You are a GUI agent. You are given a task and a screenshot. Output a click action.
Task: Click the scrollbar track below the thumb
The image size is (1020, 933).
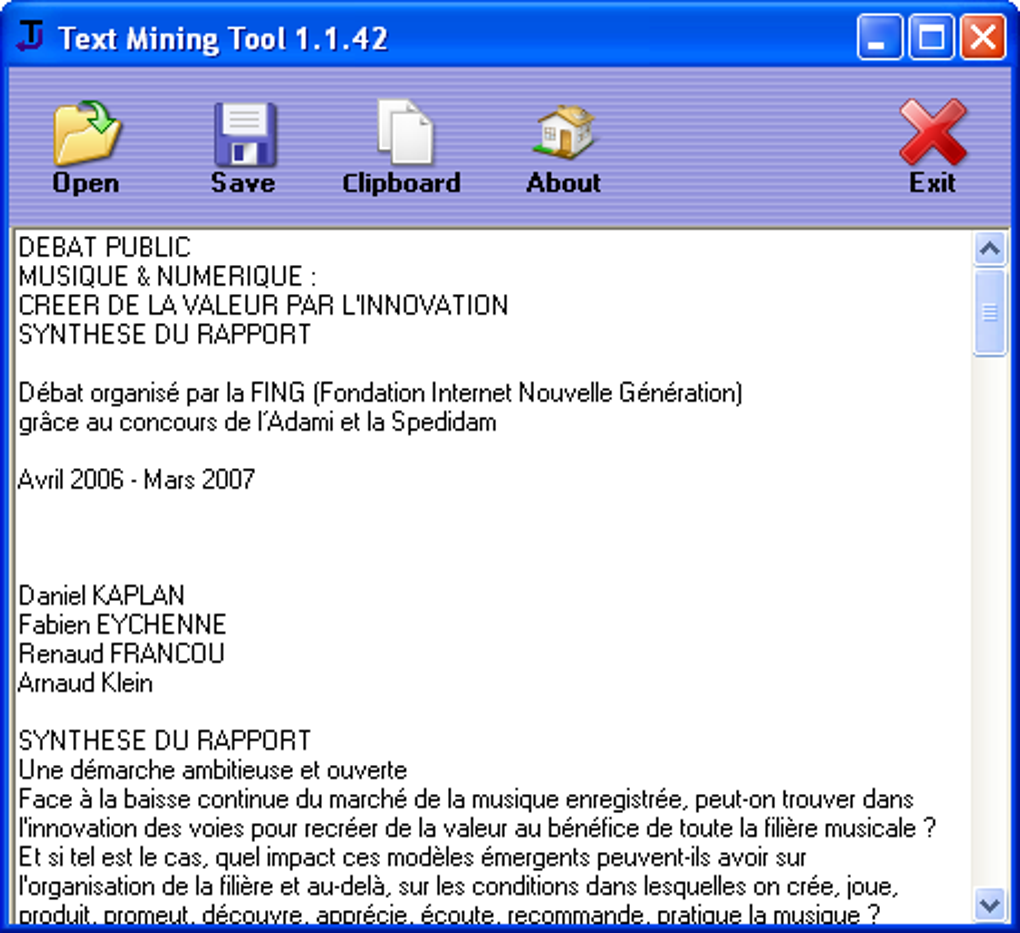(x=991, y=600)
